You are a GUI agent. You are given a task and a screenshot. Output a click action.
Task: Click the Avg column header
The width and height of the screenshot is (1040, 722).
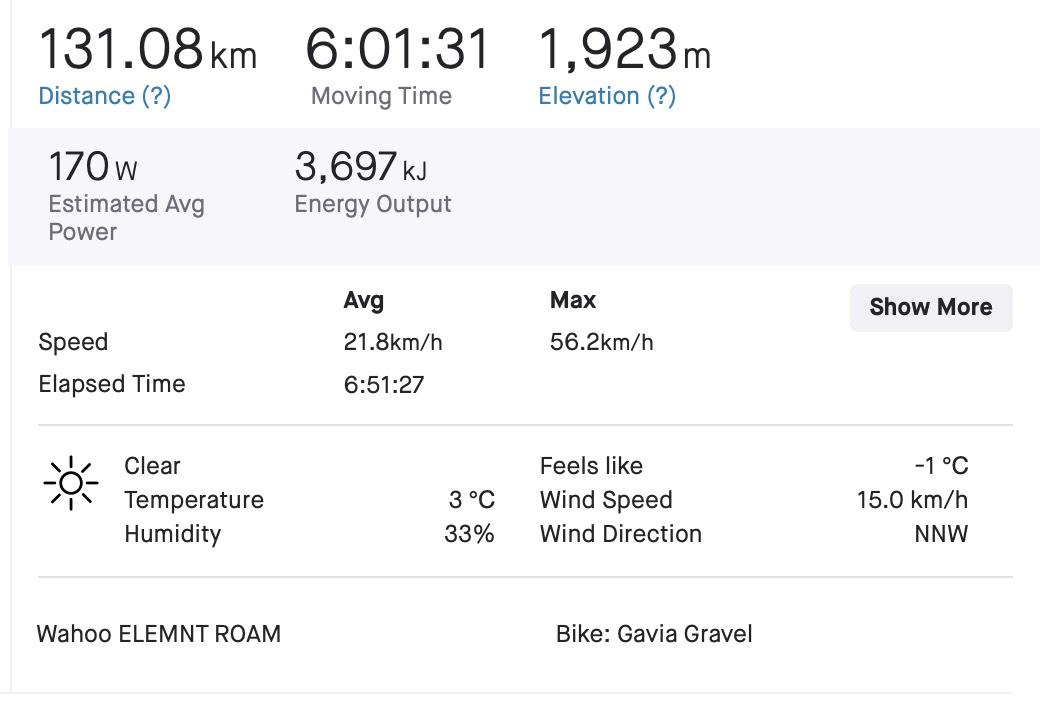point(363,300)
